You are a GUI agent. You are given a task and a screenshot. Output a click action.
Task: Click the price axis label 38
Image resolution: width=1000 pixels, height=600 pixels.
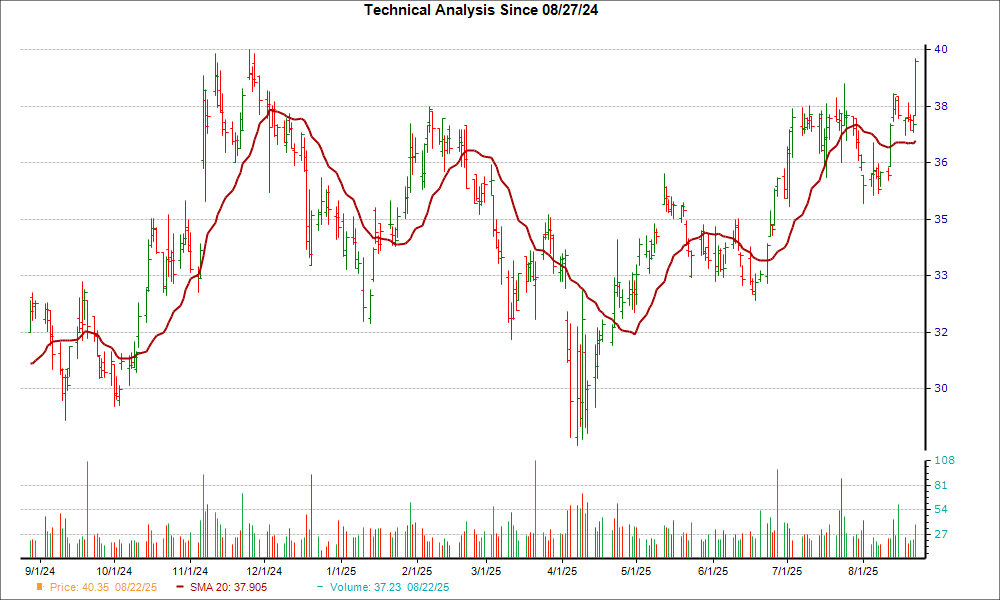point(941,106)
